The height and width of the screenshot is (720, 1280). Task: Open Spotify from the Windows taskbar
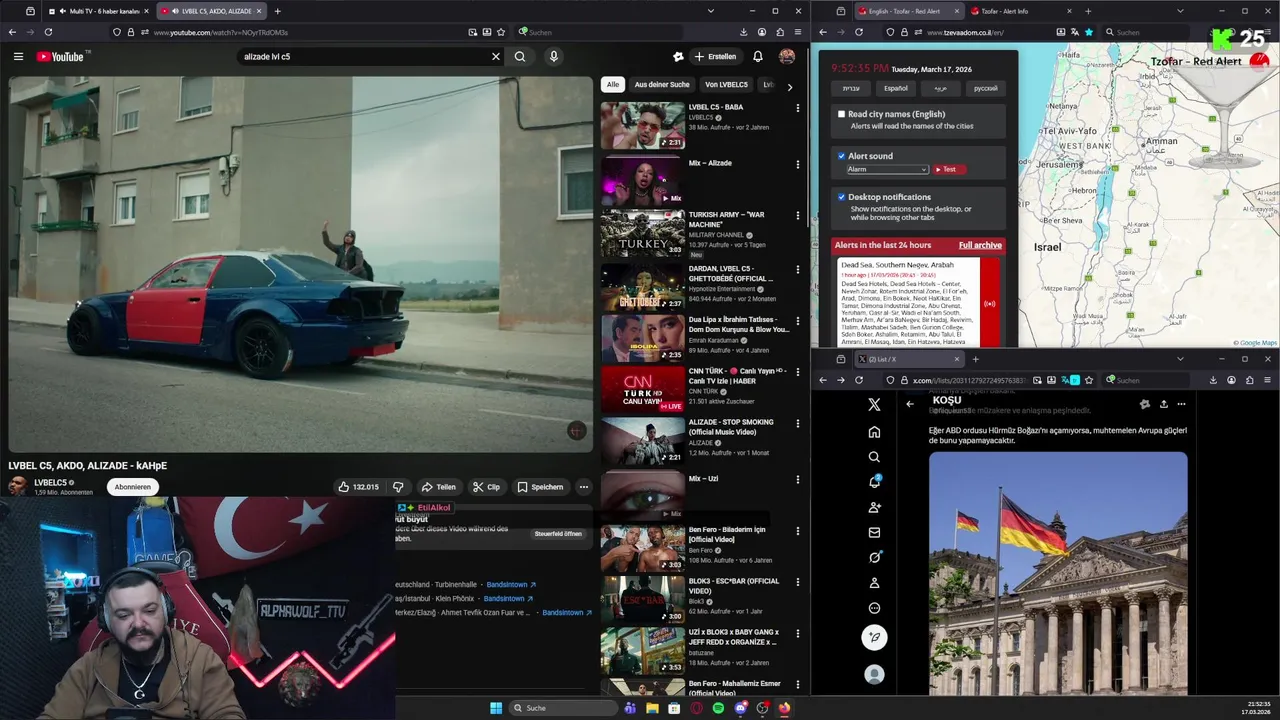pyautogui.click(x=718, y=708)
